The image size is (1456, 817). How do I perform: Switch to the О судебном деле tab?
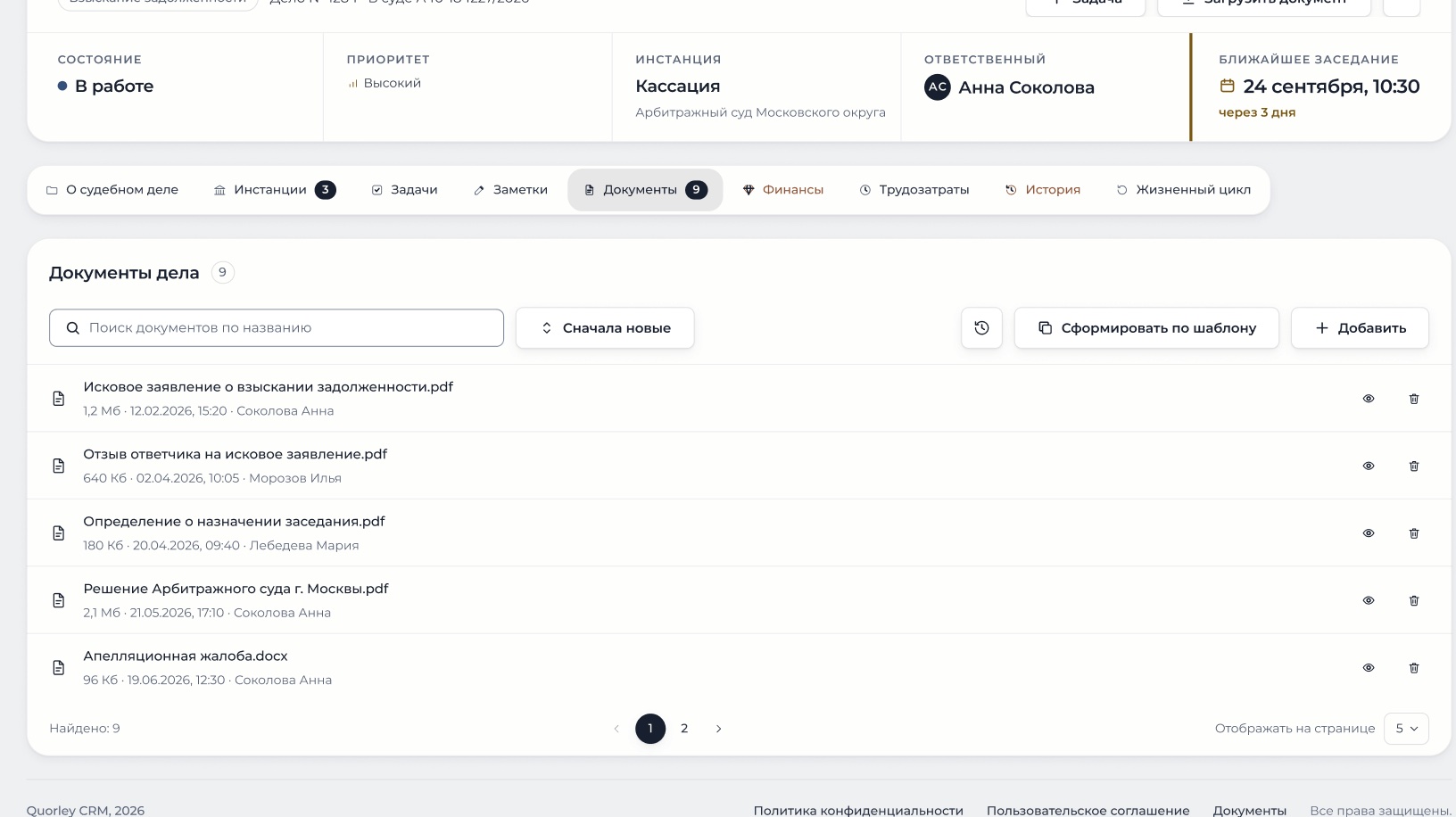click(x=112, y=190)
